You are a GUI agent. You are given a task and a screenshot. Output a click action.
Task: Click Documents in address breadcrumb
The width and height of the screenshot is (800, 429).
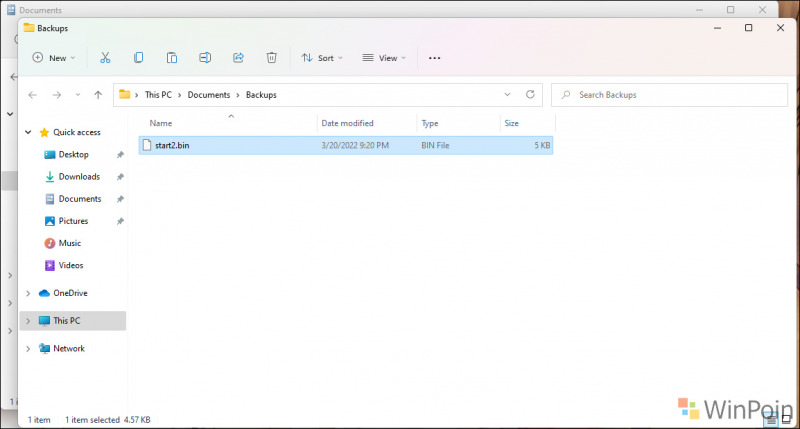(209, 95)
